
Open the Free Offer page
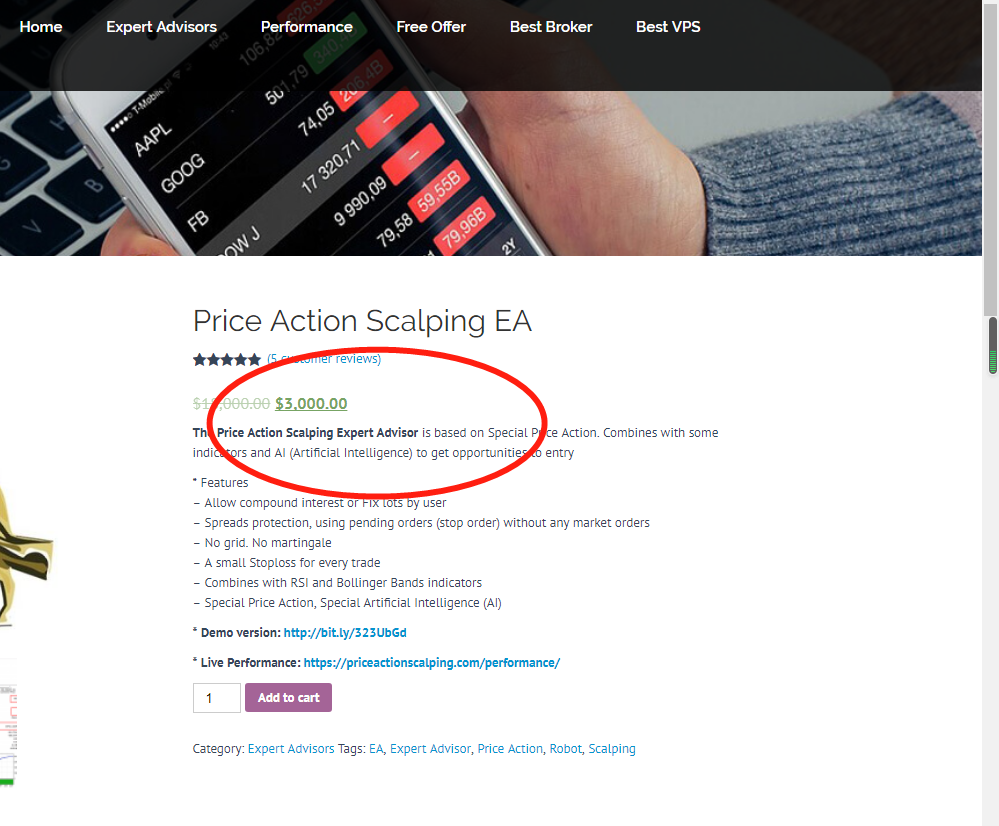(431, 27)
